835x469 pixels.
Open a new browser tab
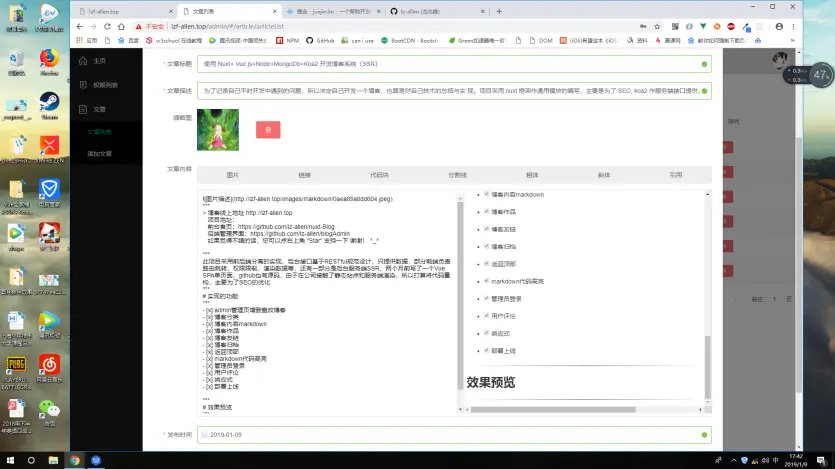click(499, 11)
